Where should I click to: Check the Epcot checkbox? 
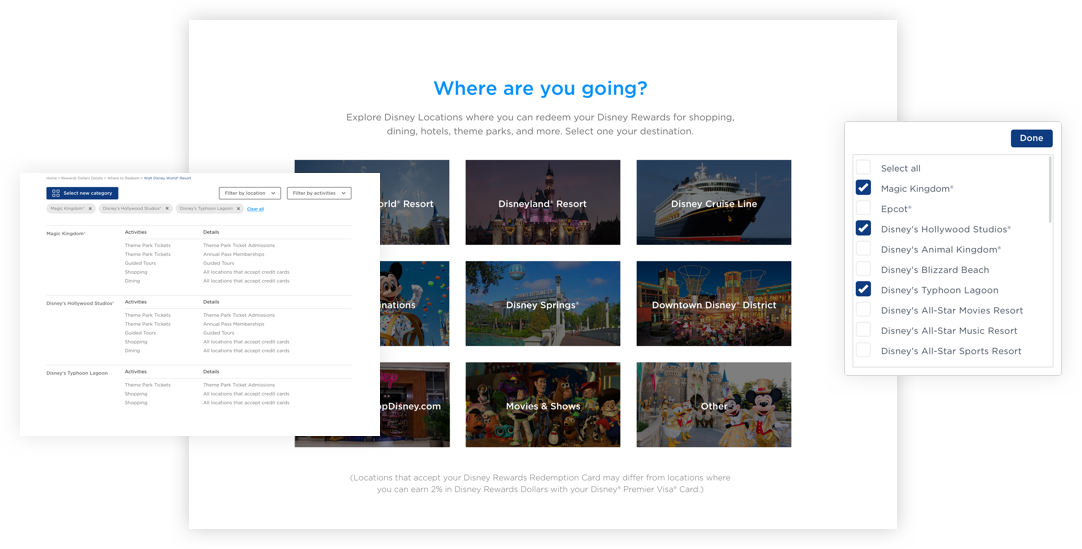click(x=863, y=208)
